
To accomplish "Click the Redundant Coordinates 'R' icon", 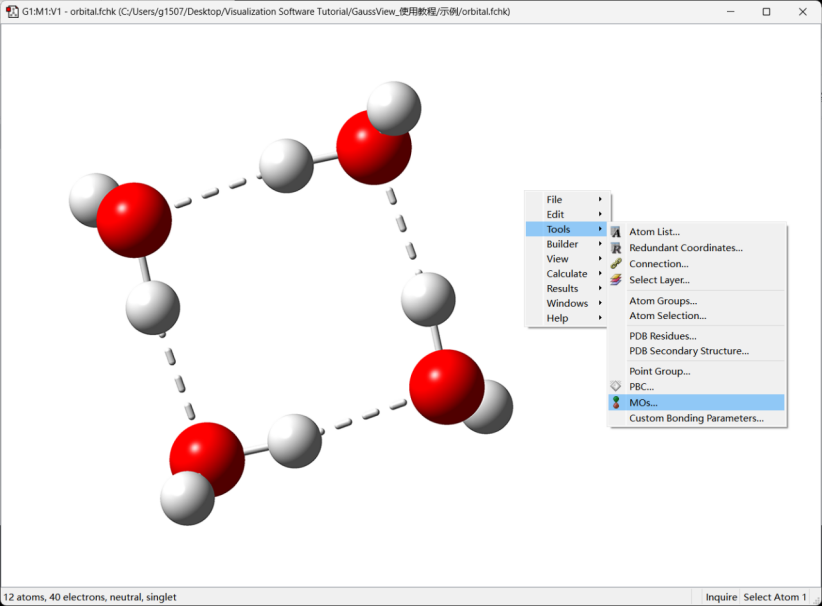I will click(x=616, y=248).
